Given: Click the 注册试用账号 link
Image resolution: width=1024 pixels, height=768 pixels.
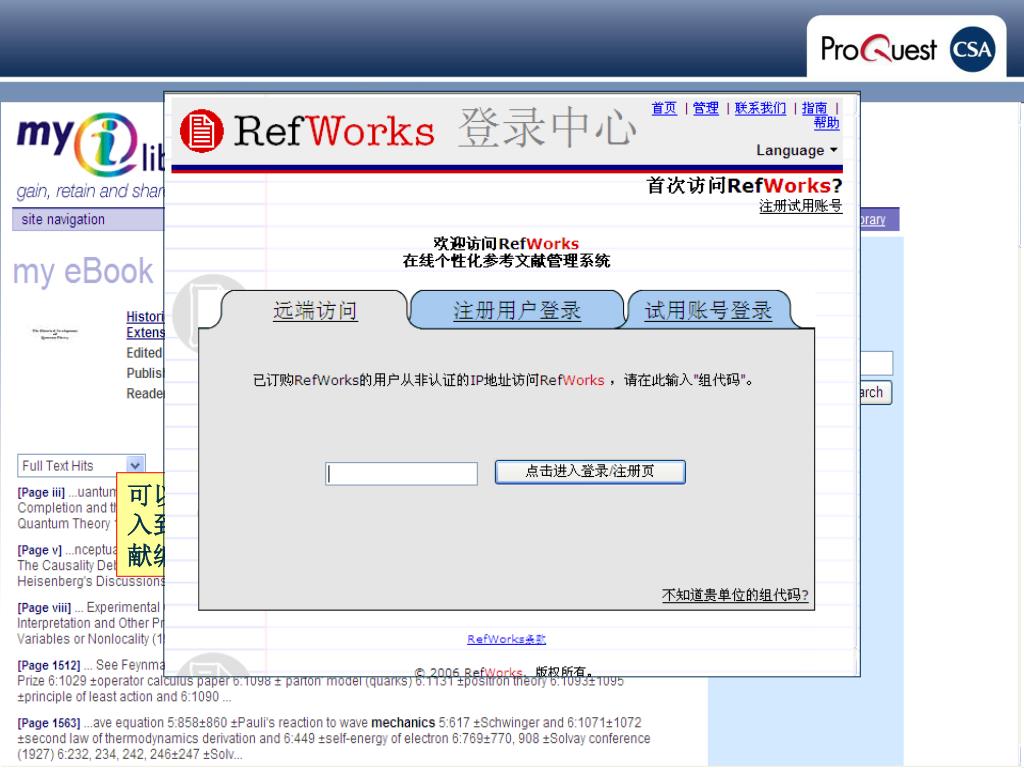Looking at the screenshot, I should click(x=801, y=206).
